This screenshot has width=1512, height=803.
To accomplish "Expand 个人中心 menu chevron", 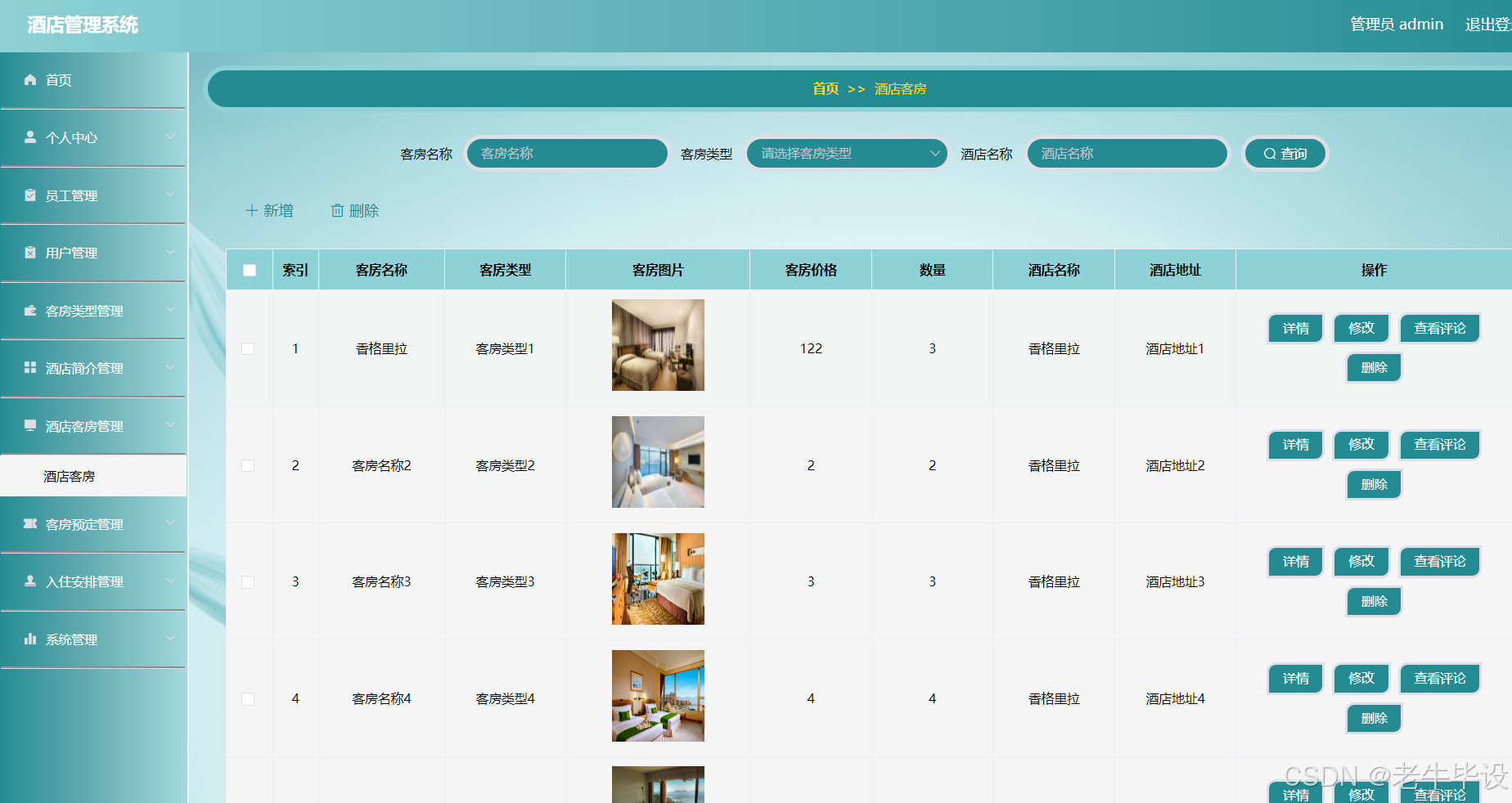I will (170, 137).
